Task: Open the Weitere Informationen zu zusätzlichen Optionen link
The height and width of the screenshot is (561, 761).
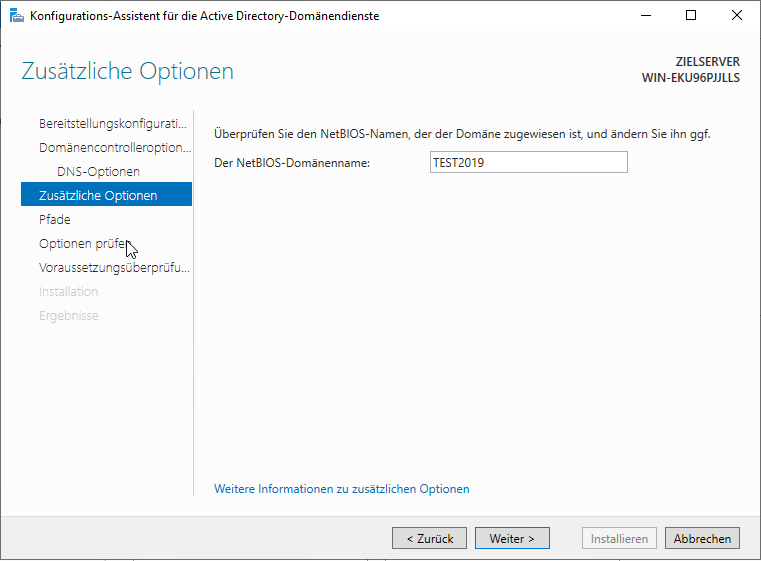Action: pyautogui.click(x=342, y=489)
